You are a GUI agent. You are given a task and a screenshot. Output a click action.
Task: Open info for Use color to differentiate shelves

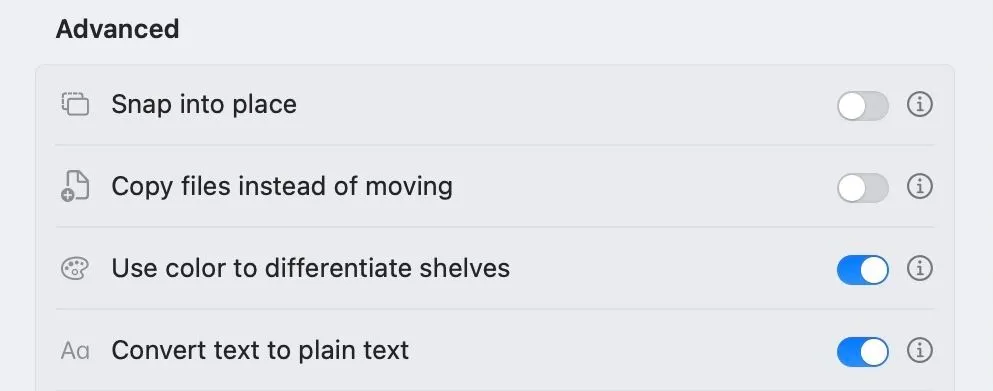pos(920,269)
